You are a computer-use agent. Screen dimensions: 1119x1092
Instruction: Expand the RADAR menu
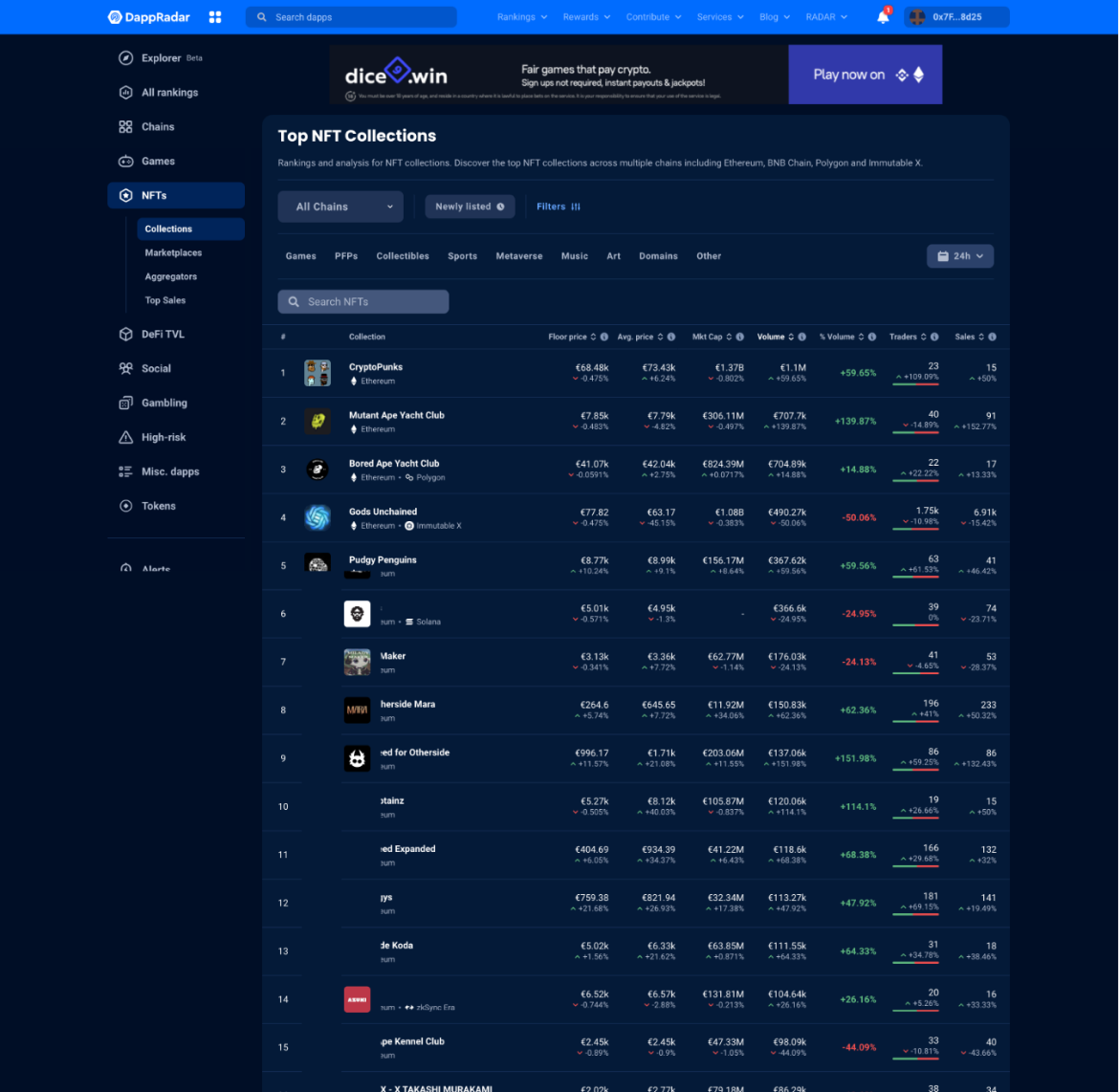[826, 16]
